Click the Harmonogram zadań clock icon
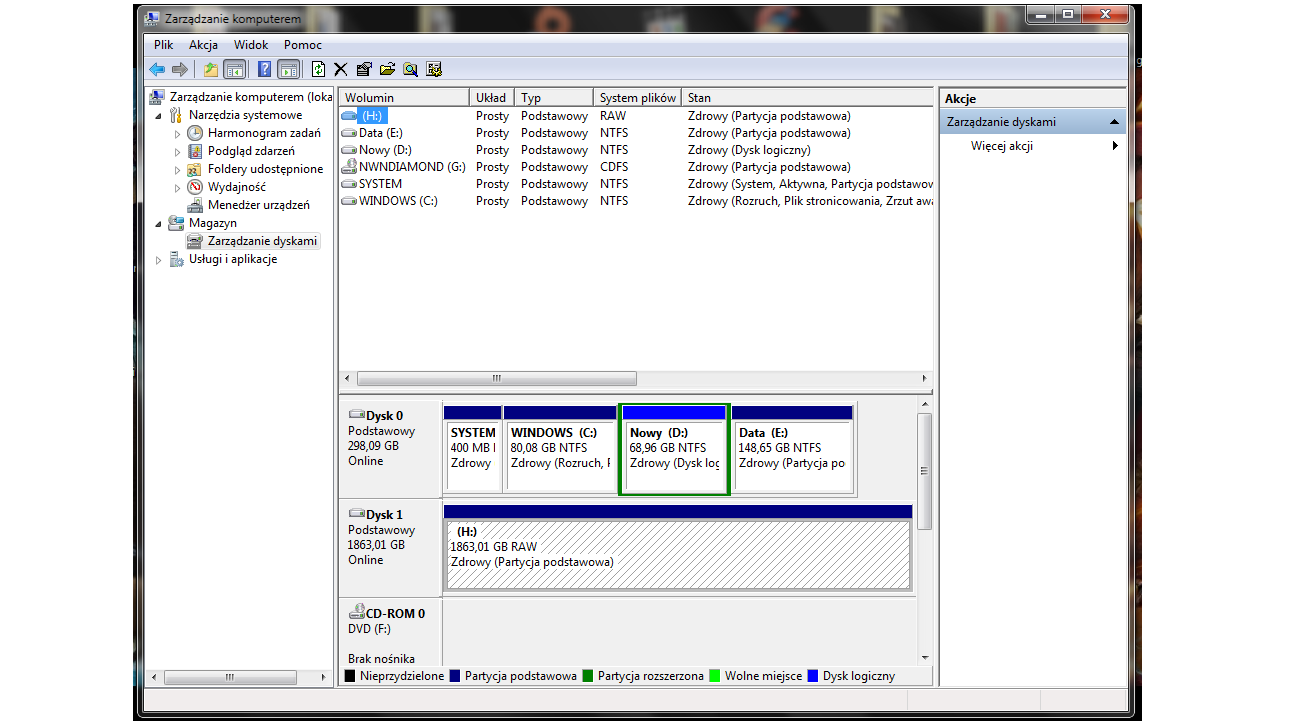The width and height of the screenshot is (1293, 721). [x=195, y=133]
